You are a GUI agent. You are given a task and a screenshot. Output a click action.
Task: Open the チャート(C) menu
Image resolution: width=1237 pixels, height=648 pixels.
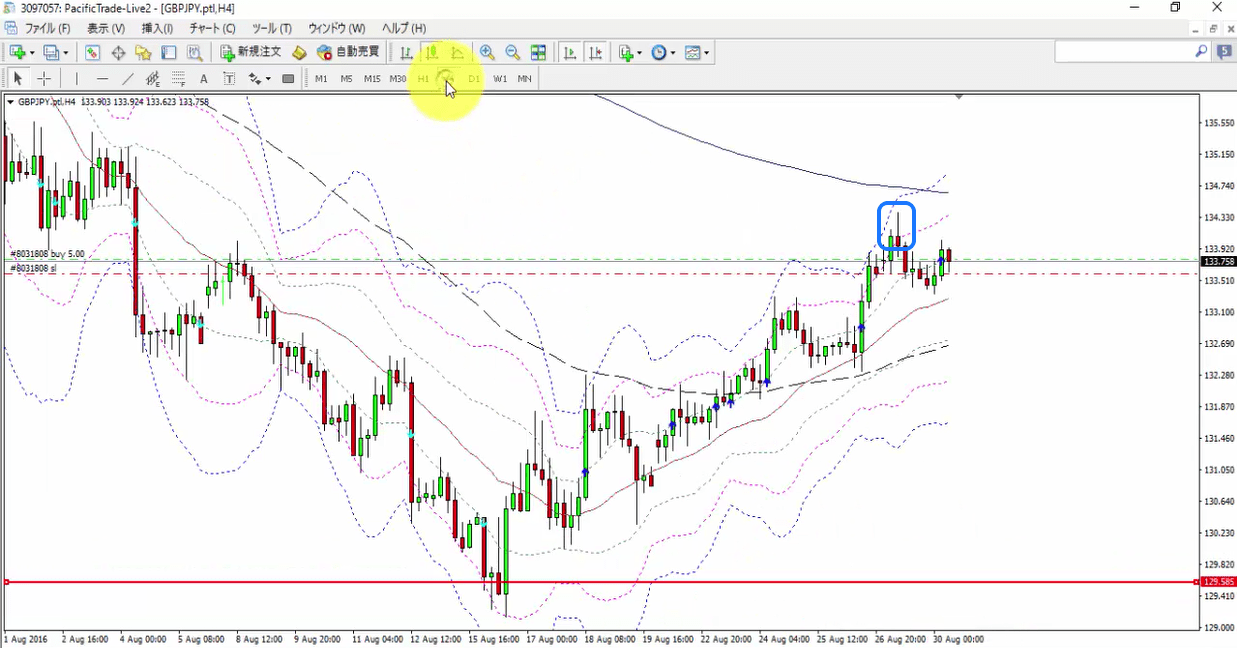point(212,28)
